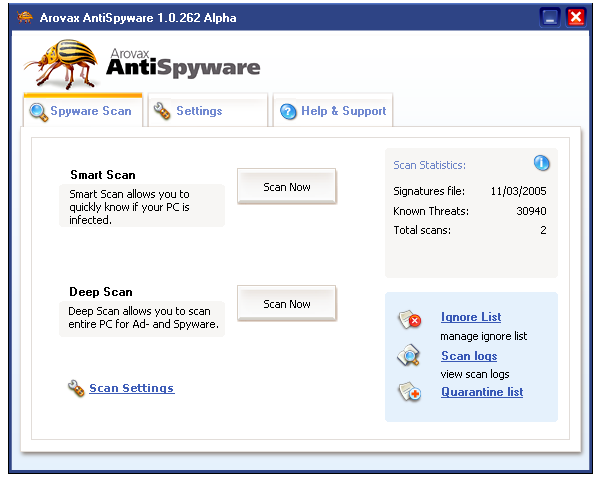Click the wrench icon on the Settings tab
The image size is (599, 478).
click(x=162, y=111)
